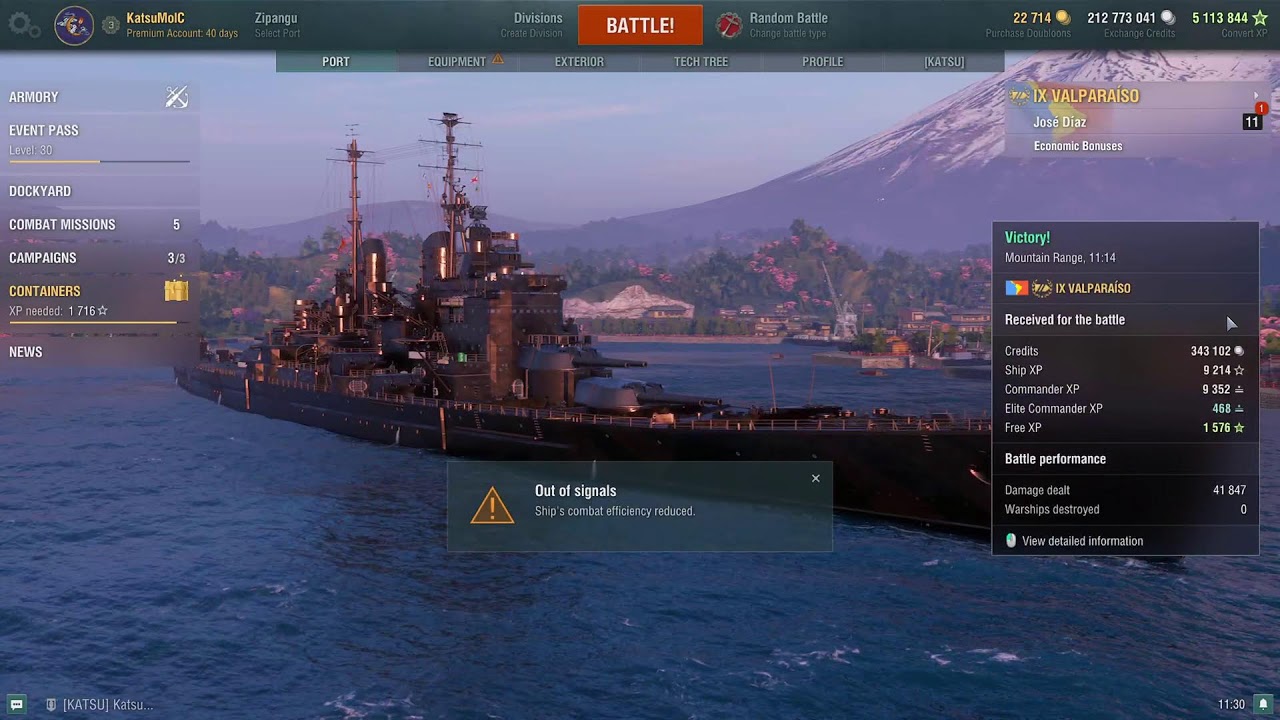Screen dimensions: 1280x720
Task: Click the account level 3 badge
Action: point(111,25)
